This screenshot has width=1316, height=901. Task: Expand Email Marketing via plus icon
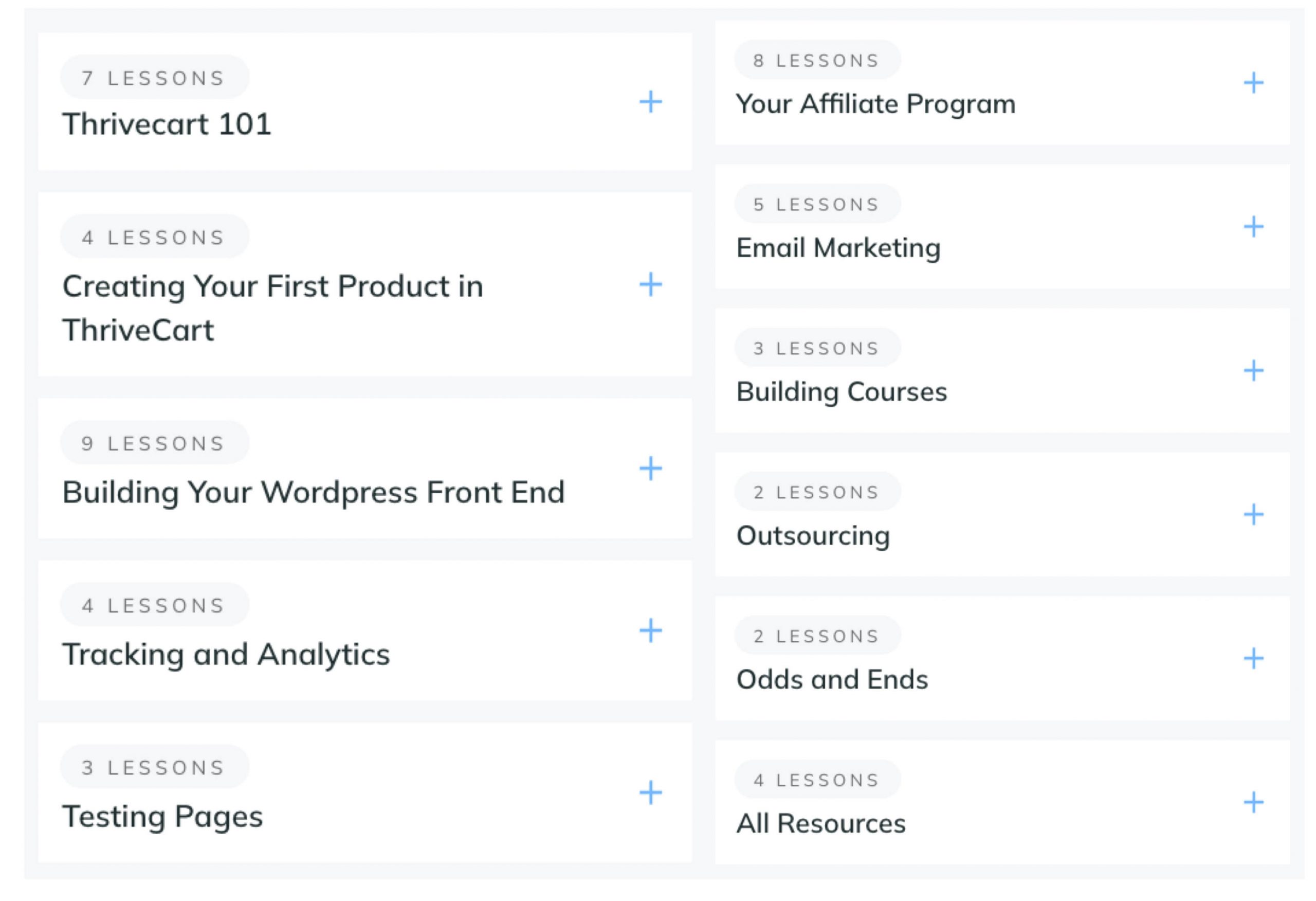pyautogui.click(x=1253, y=227)
